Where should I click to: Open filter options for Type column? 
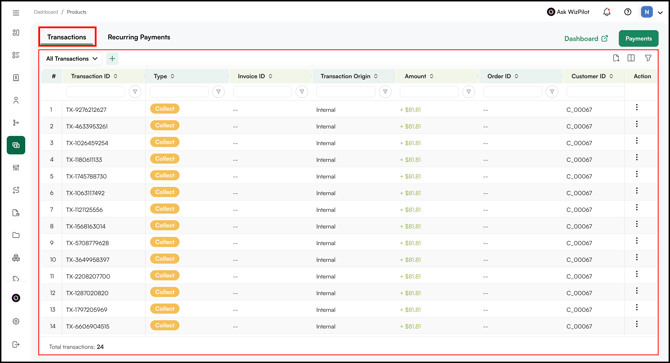pos(218,91)
